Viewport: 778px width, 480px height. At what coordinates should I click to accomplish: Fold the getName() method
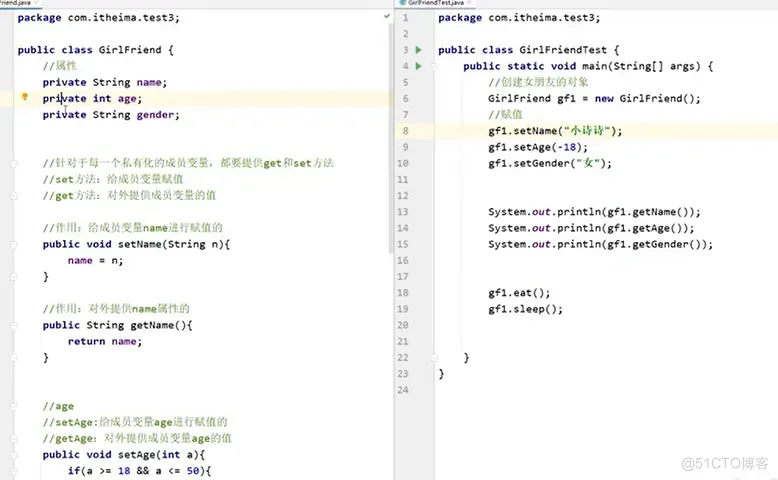click(x=13, y=325)
